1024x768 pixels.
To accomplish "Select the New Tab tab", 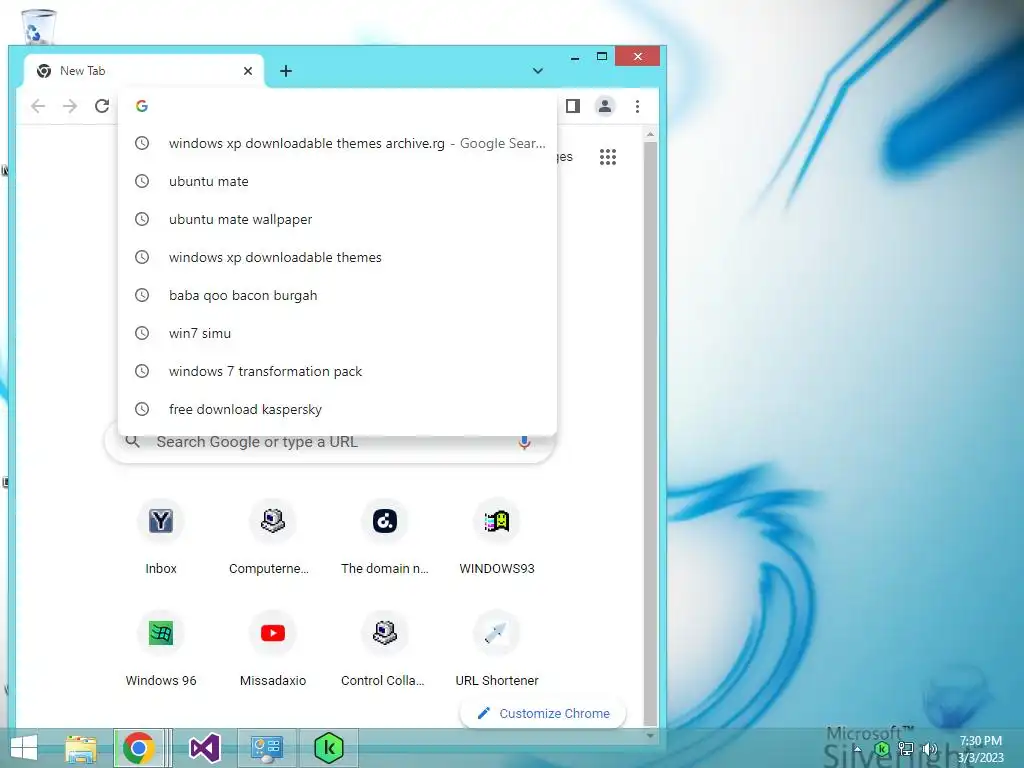I will [x=144, y=71].
